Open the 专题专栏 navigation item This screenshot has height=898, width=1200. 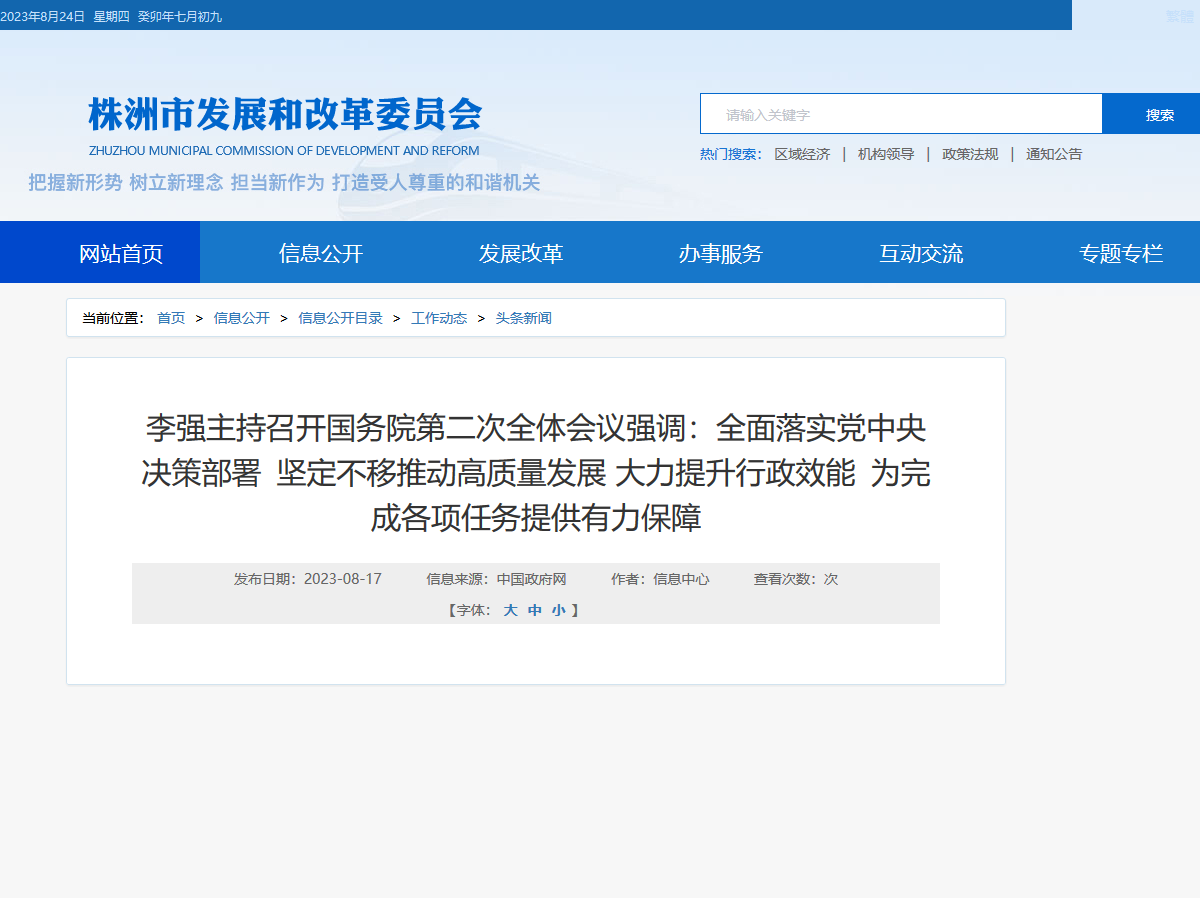click(x=1120, y=252)
